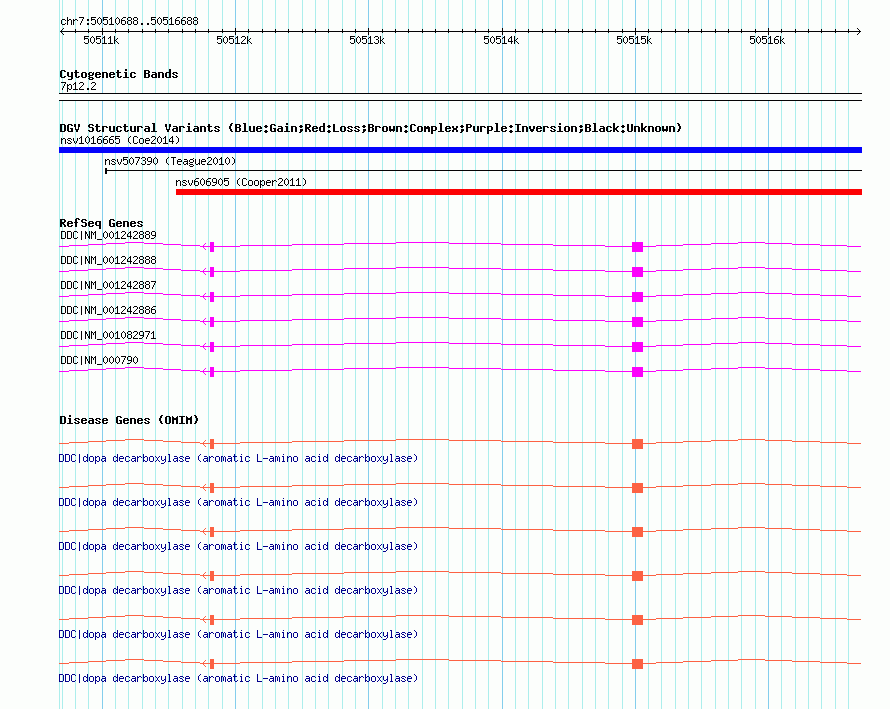Click the DDC|NM_000790 transcript label
Screen dimensions: 890x709
coord(99,360)
